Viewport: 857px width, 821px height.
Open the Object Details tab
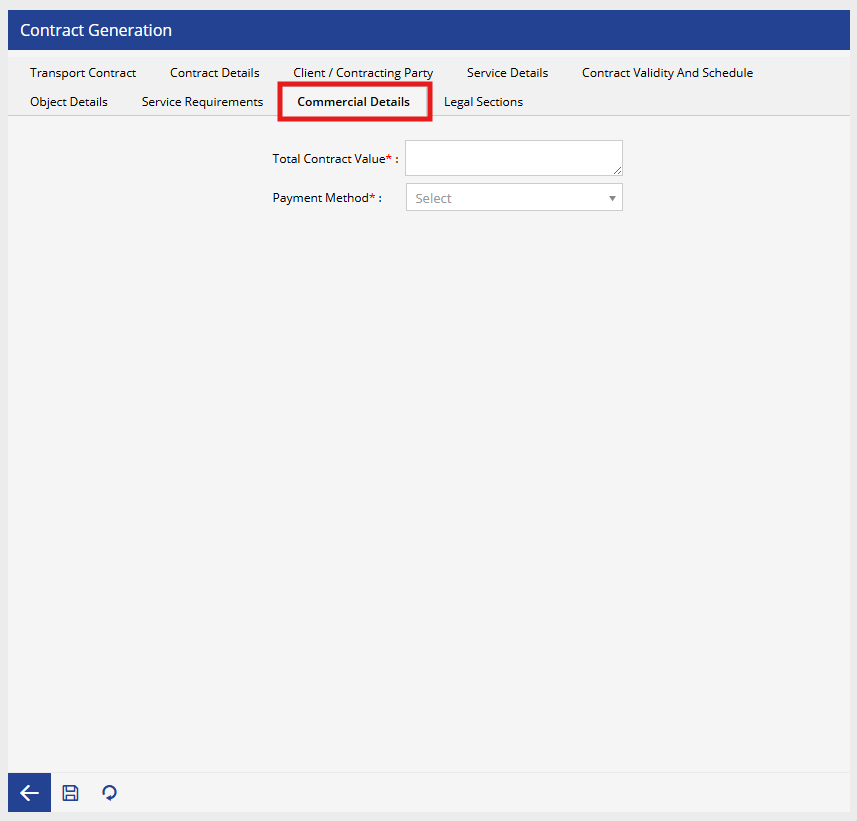coord(69,102)
